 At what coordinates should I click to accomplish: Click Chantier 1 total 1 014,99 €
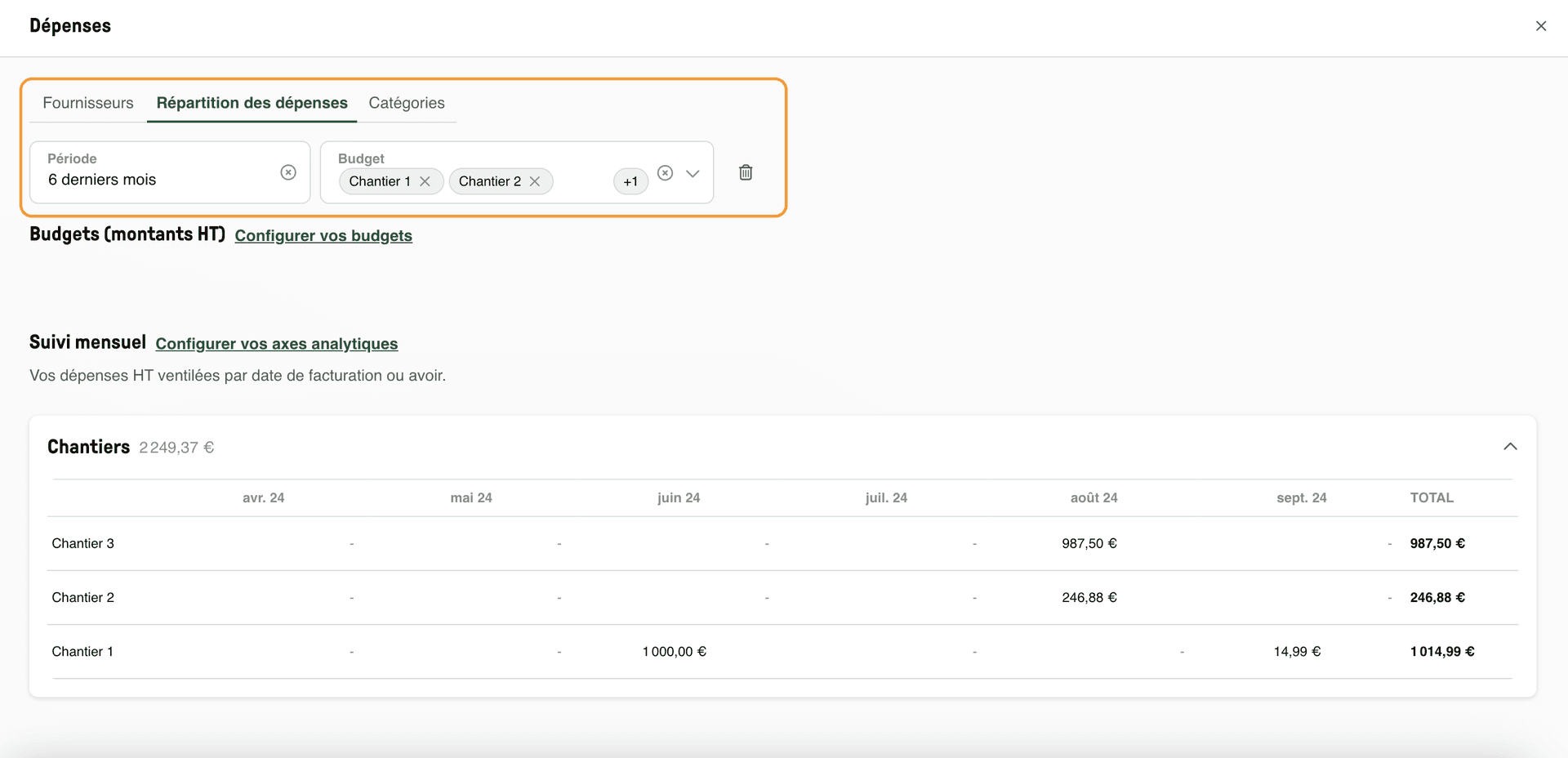1442,651
